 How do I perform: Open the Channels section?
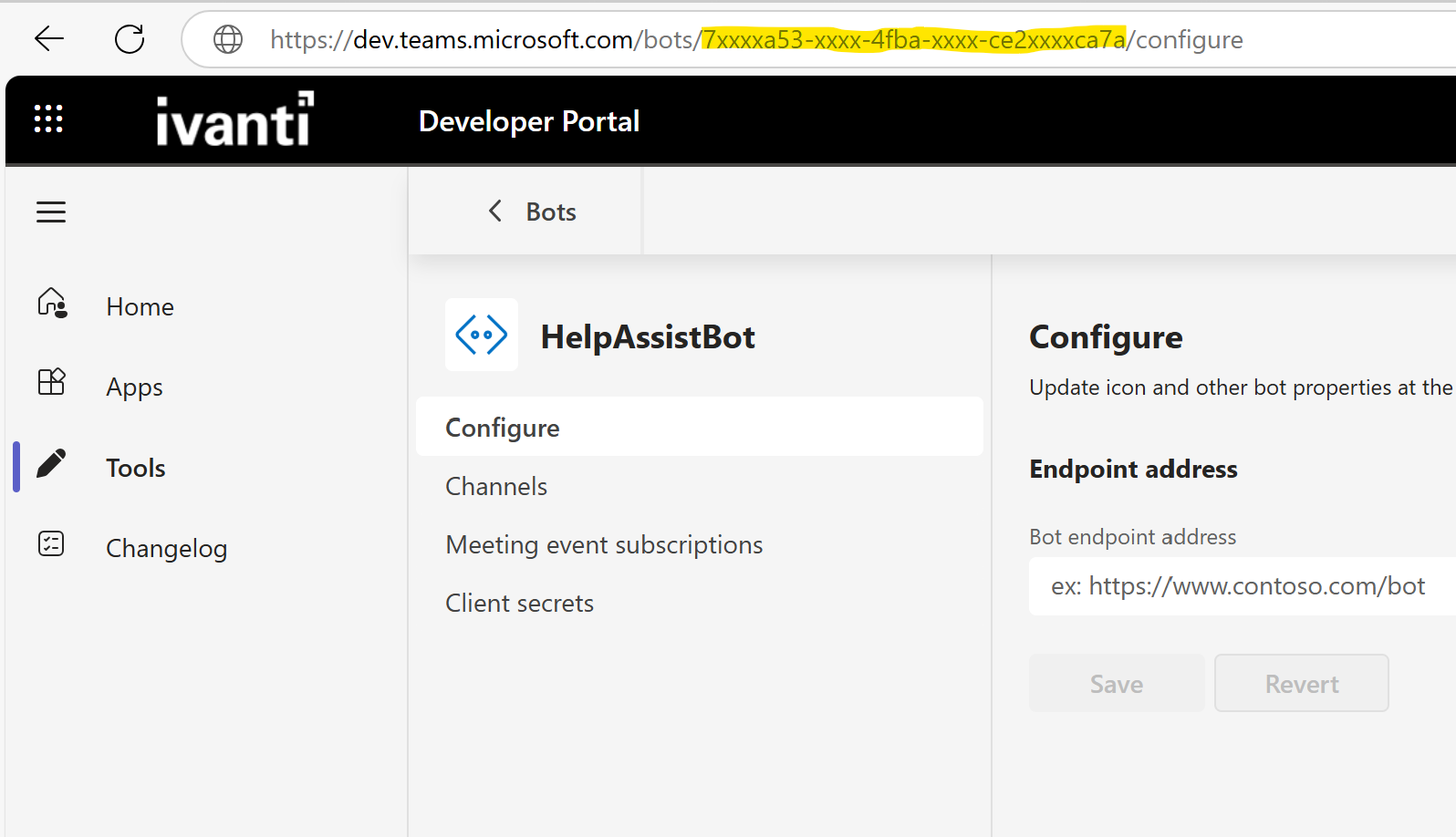click(496, 486)
